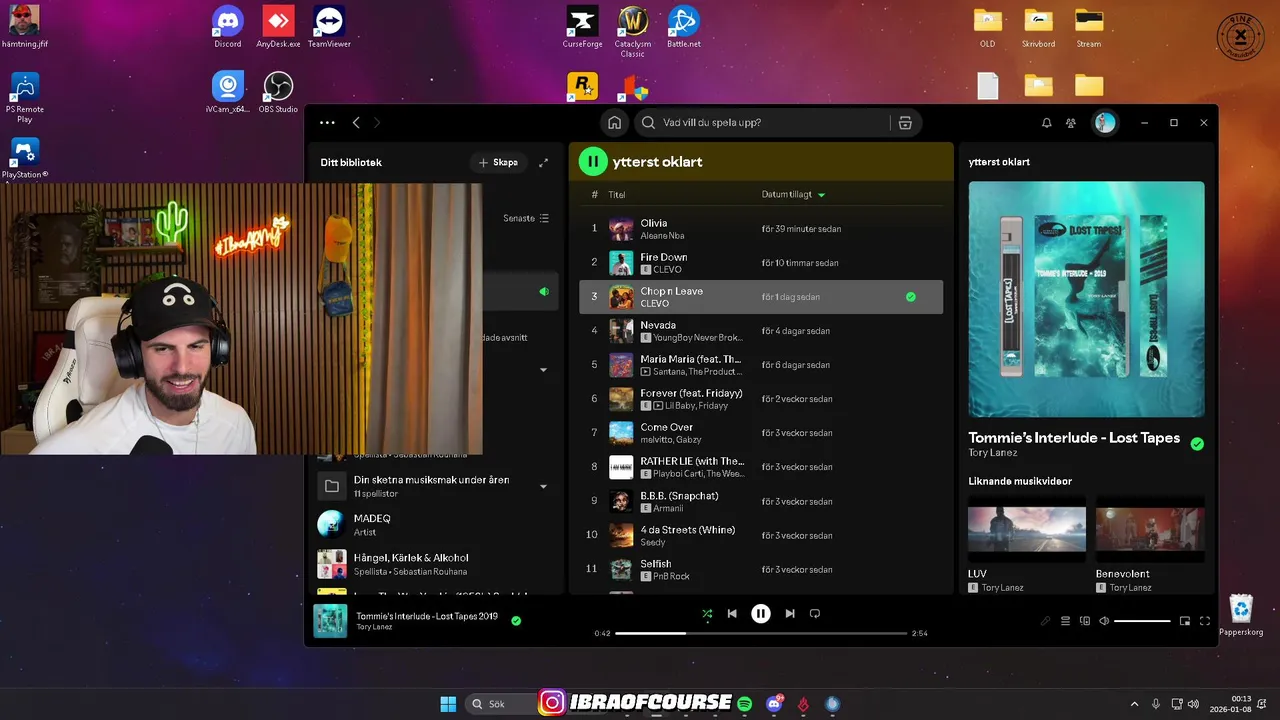
Task: Open the Cataclysm Classic desktop shortcut
Action: pyautogui.click(x=633, y=31)
